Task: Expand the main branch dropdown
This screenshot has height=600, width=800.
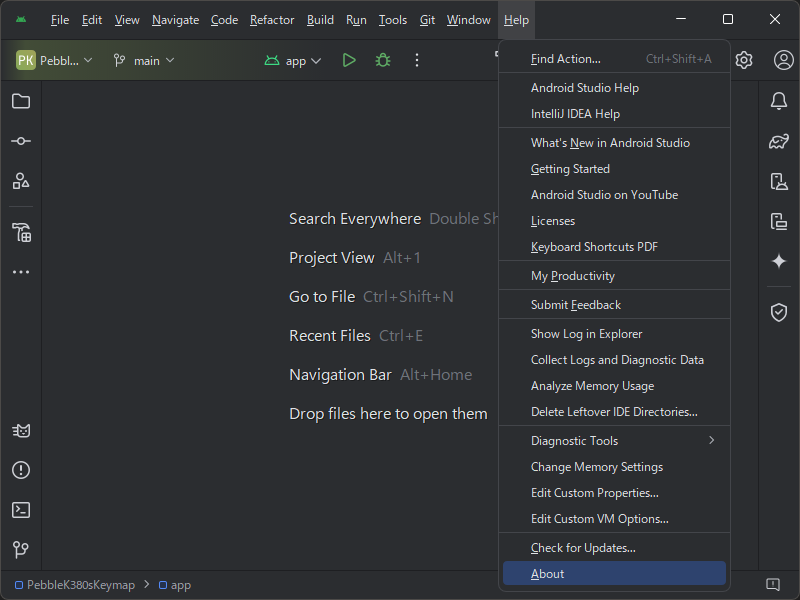Action: pyautogui.click(x=143, y=60)
